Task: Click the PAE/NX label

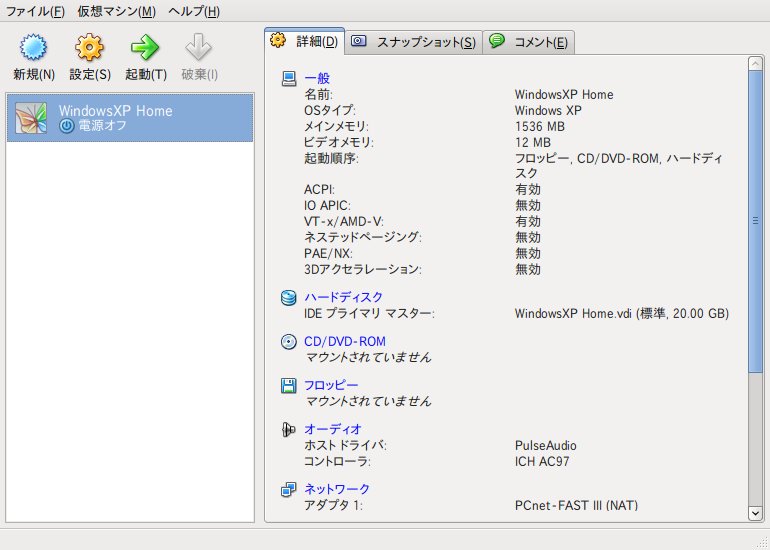Action: [329, 254]
